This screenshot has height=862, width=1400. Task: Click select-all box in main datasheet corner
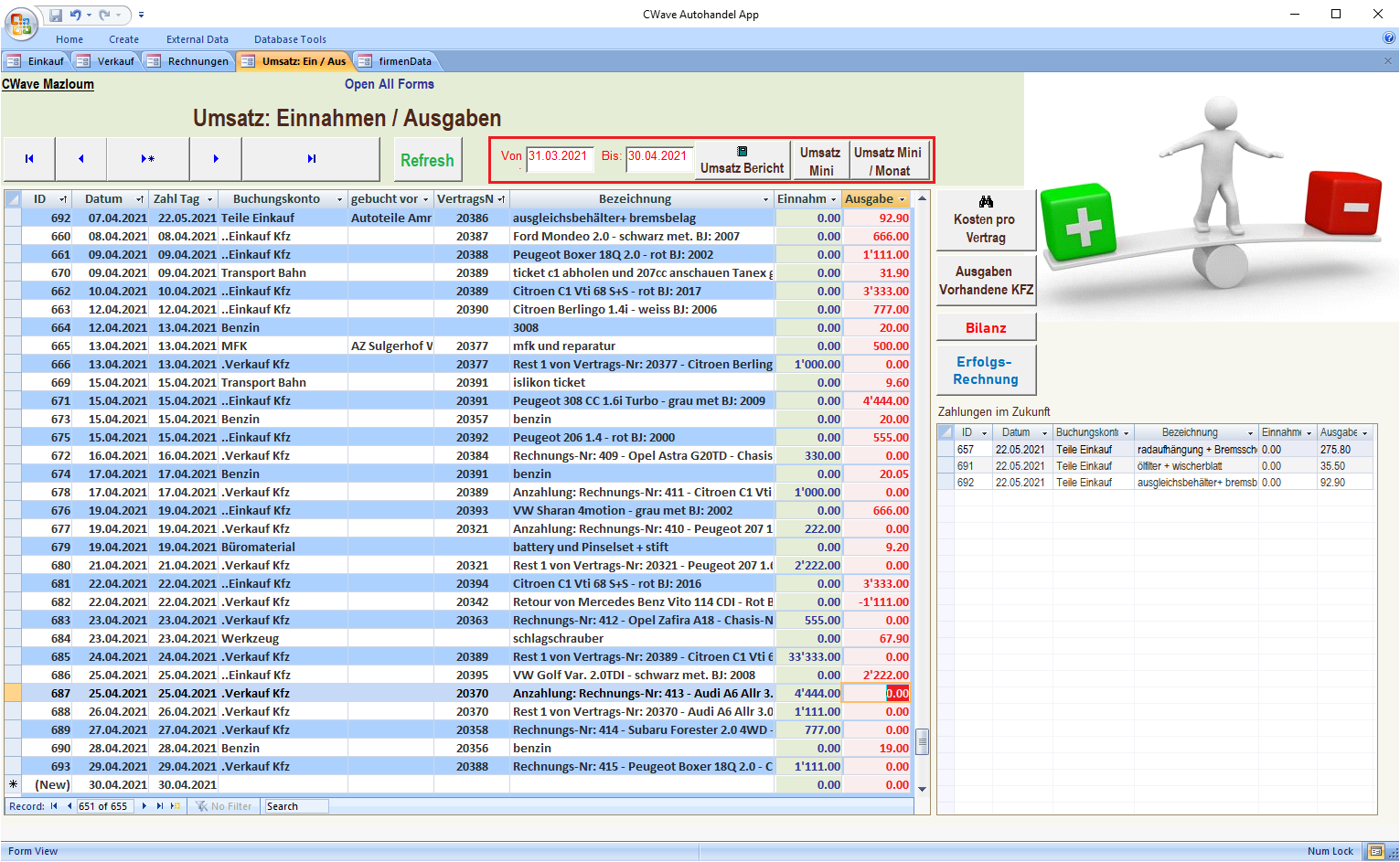click(x=13, y=199)
